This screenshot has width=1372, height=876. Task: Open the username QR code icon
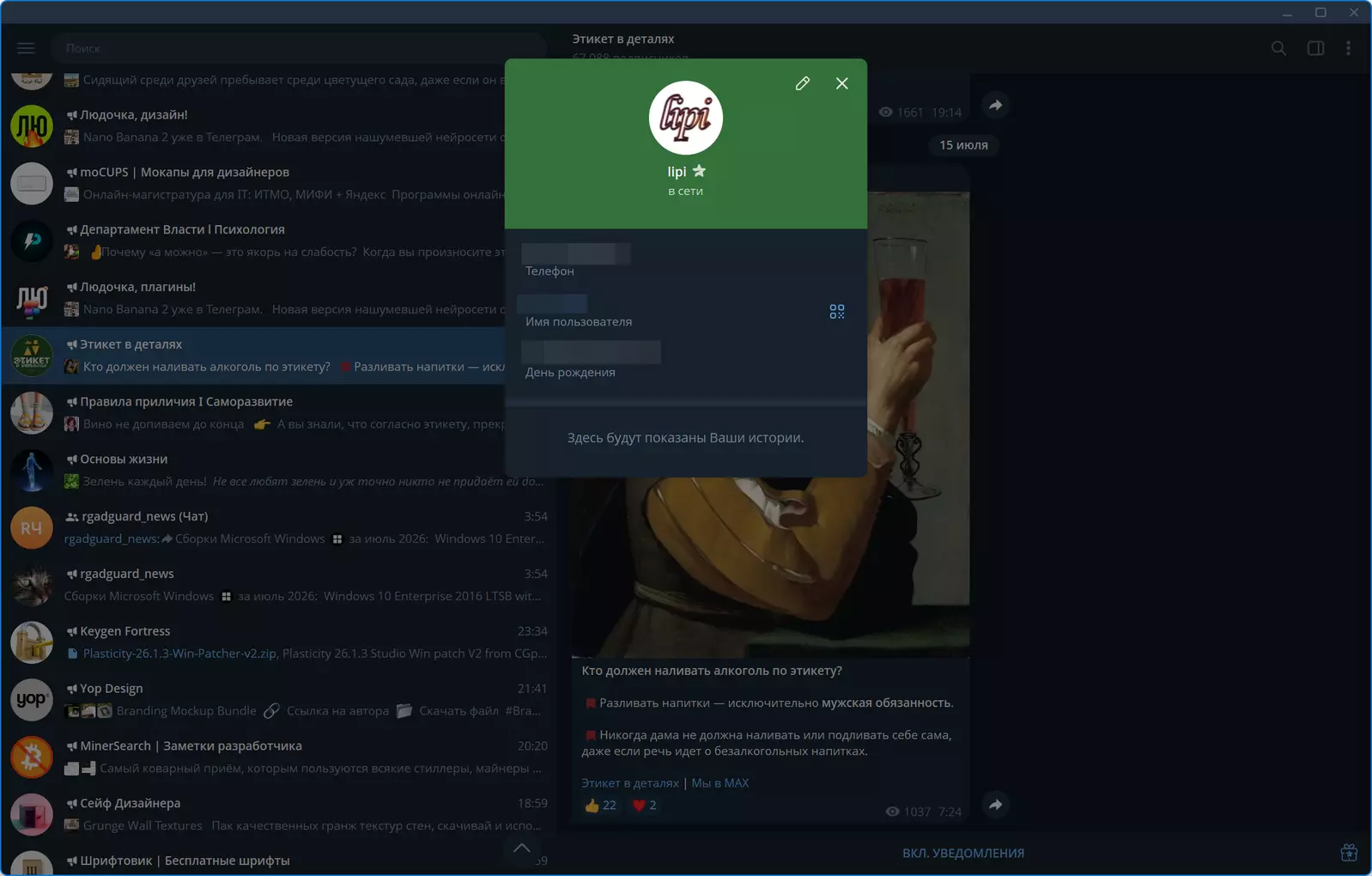tap(837, 312)
